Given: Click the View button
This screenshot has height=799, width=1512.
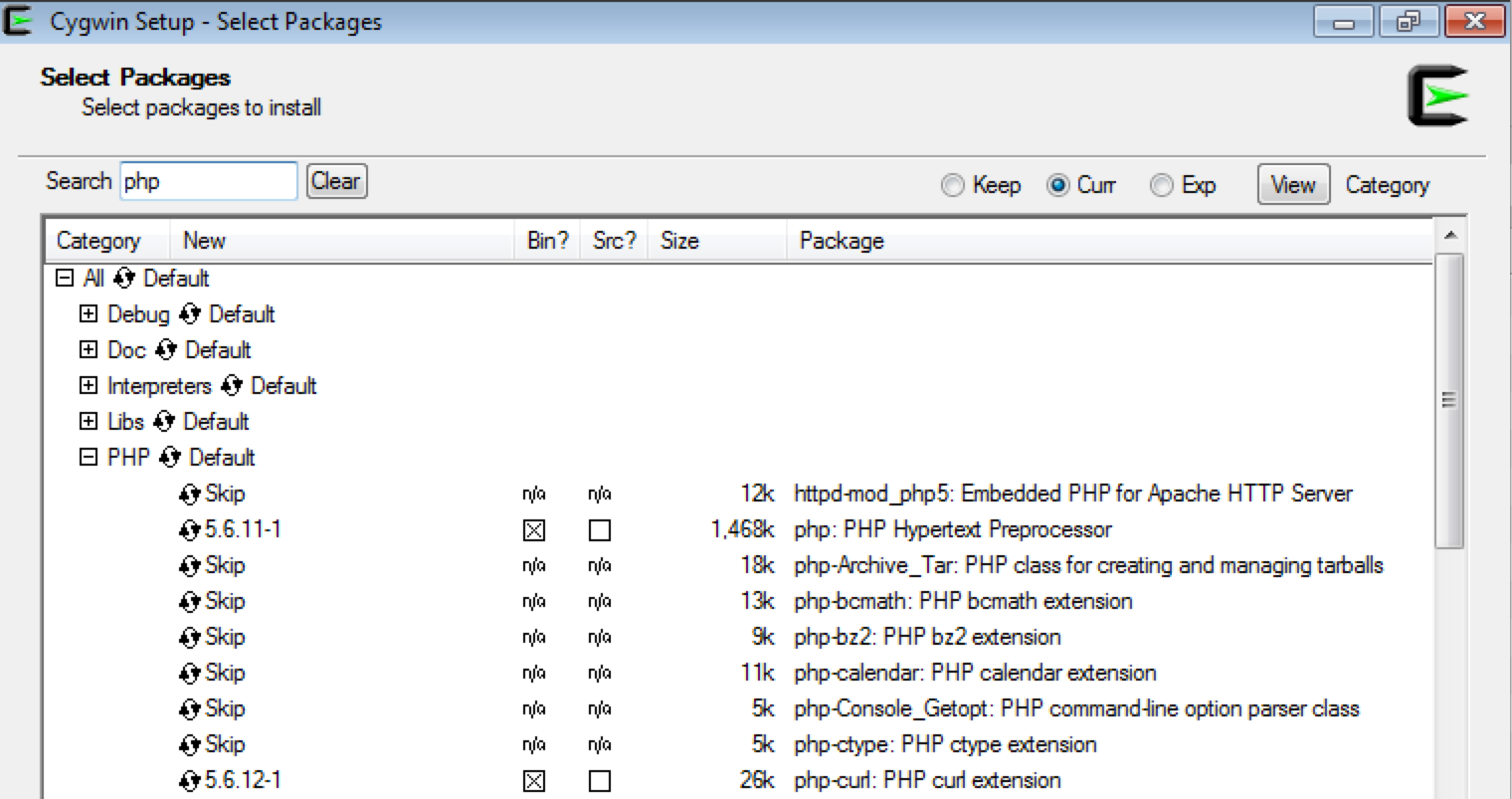Looking at the screenshot, I should pos(1293,184).
